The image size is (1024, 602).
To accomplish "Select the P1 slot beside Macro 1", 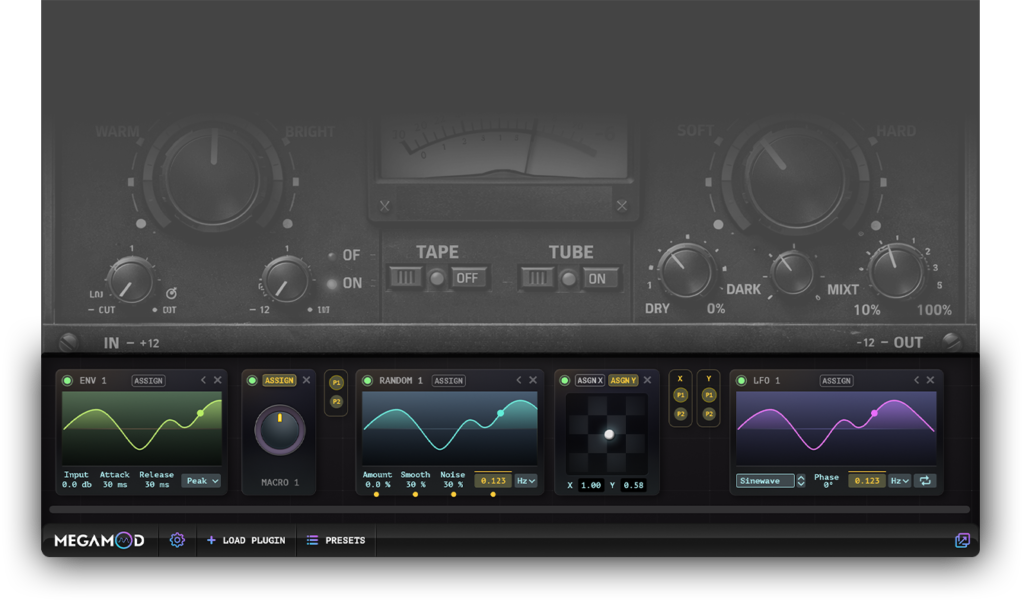I will coord(336,383).
